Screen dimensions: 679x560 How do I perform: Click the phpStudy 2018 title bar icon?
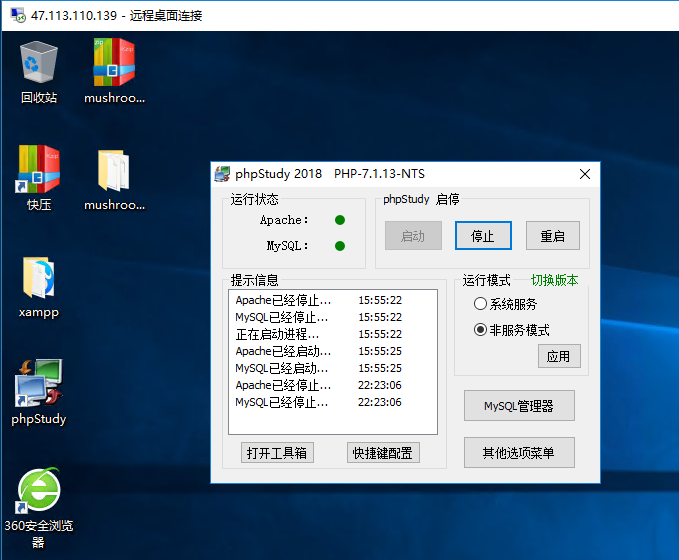coord(222,174)
